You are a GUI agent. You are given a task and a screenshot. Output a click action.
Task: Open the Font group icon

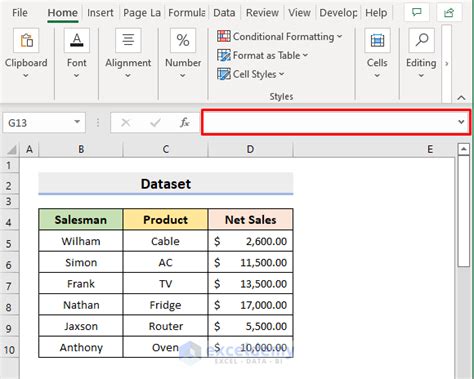pos(77,41)
